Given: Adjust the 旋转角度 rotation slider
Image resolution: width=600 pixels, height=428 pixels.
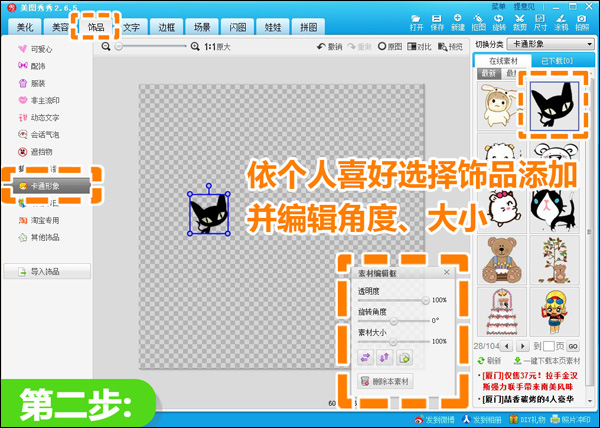Looking at the screenshot, I should 394,321.
